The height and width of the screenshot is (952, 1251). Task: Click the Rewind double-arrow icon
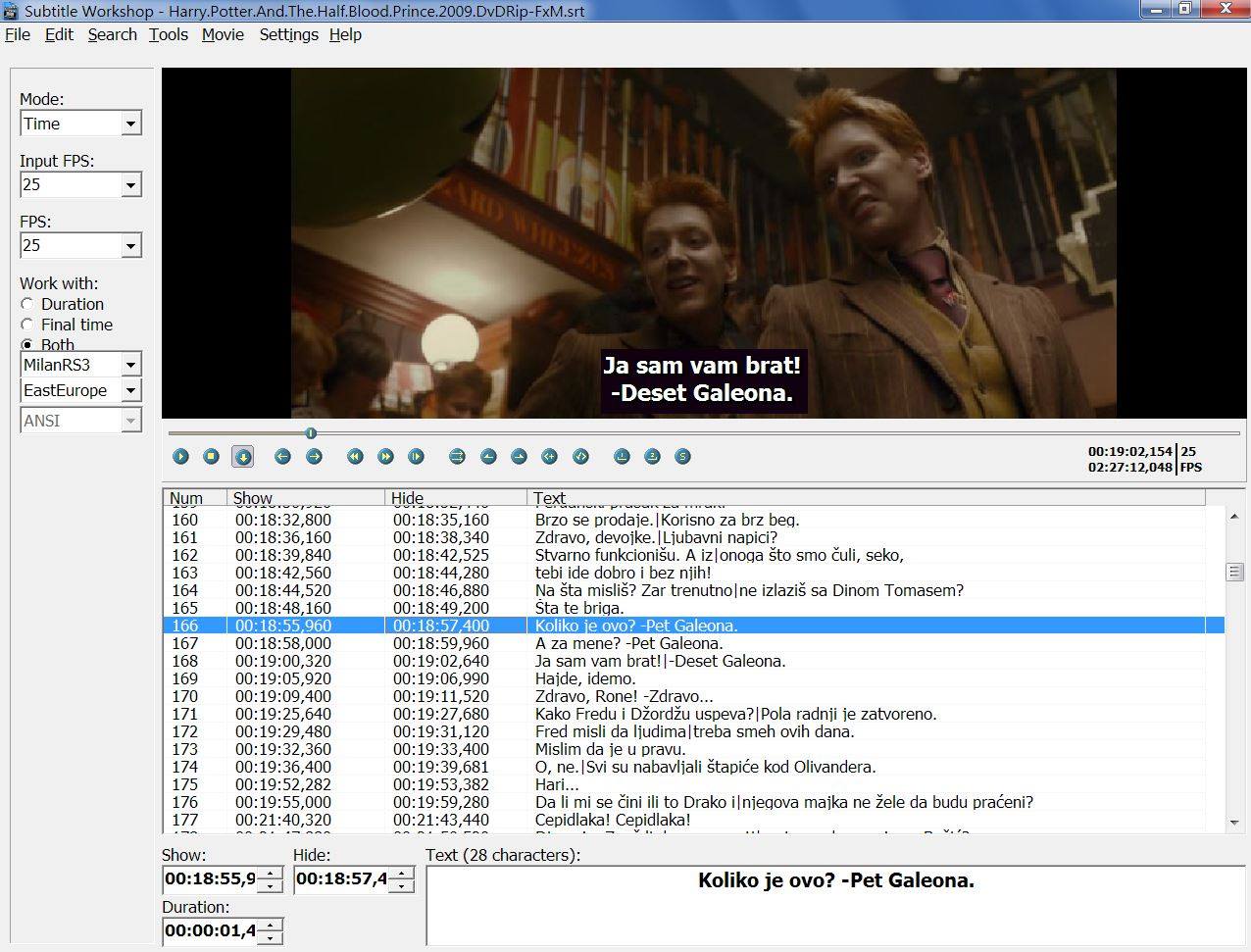click(355, 456)
